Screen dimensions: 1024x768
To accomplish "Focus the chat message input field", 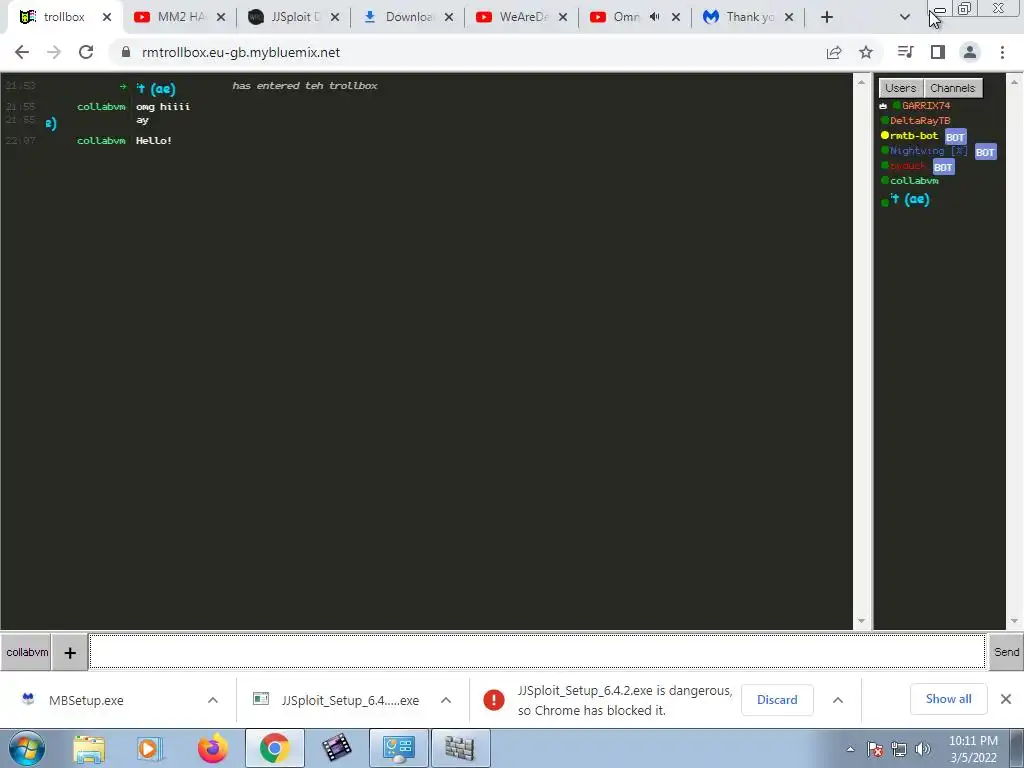I will [x=537, y=652].
